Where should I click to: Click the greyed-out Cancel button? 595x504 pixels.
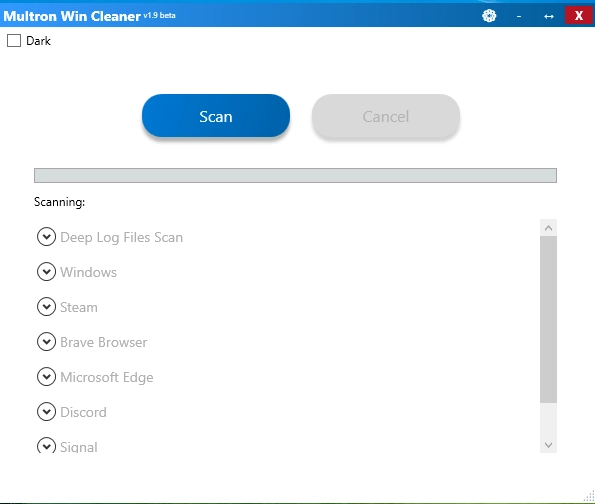tap(386, 116)
